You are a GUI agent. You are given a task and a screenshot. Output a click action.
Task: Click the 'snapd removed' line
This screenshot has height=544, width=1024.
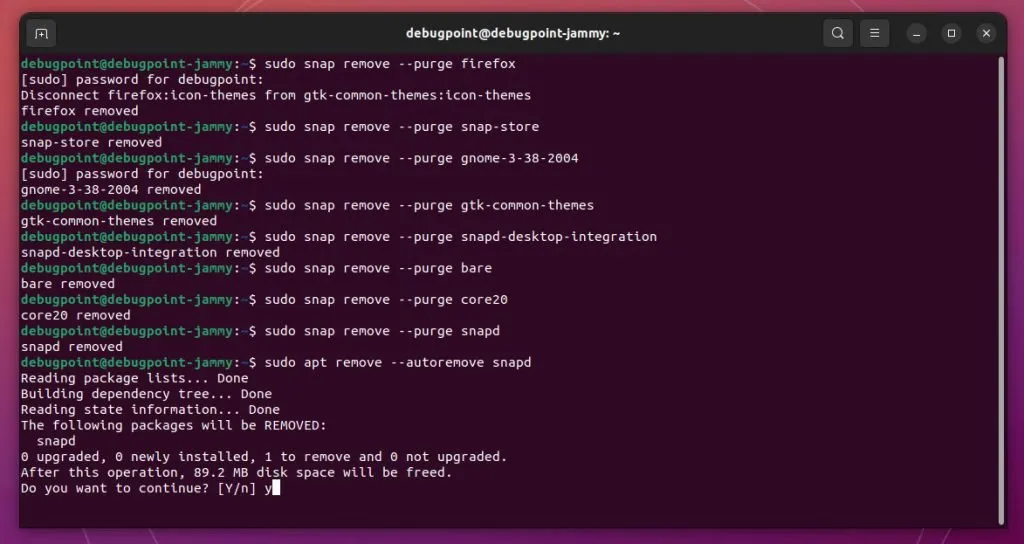[x=72, y=347]
